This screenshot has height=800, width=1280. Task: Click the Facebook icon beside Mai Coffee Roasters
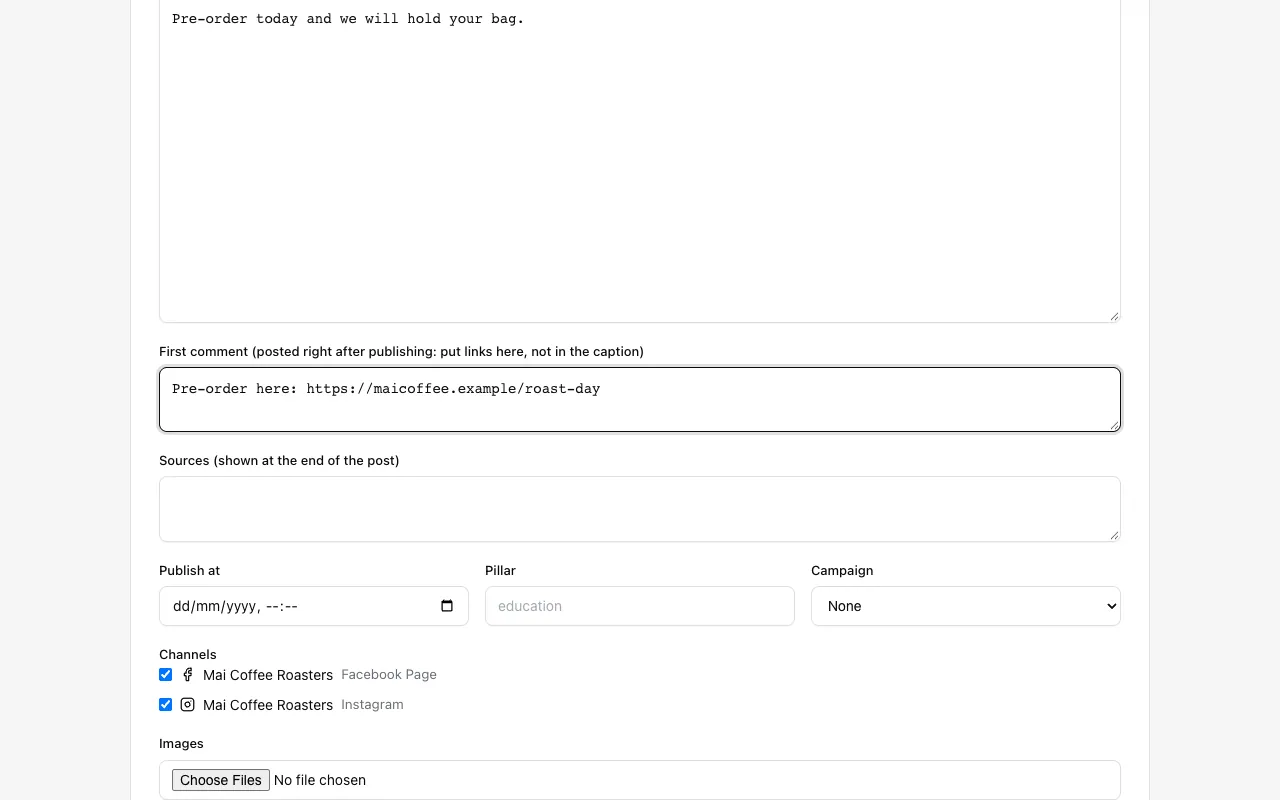click(x=187, y=675)
